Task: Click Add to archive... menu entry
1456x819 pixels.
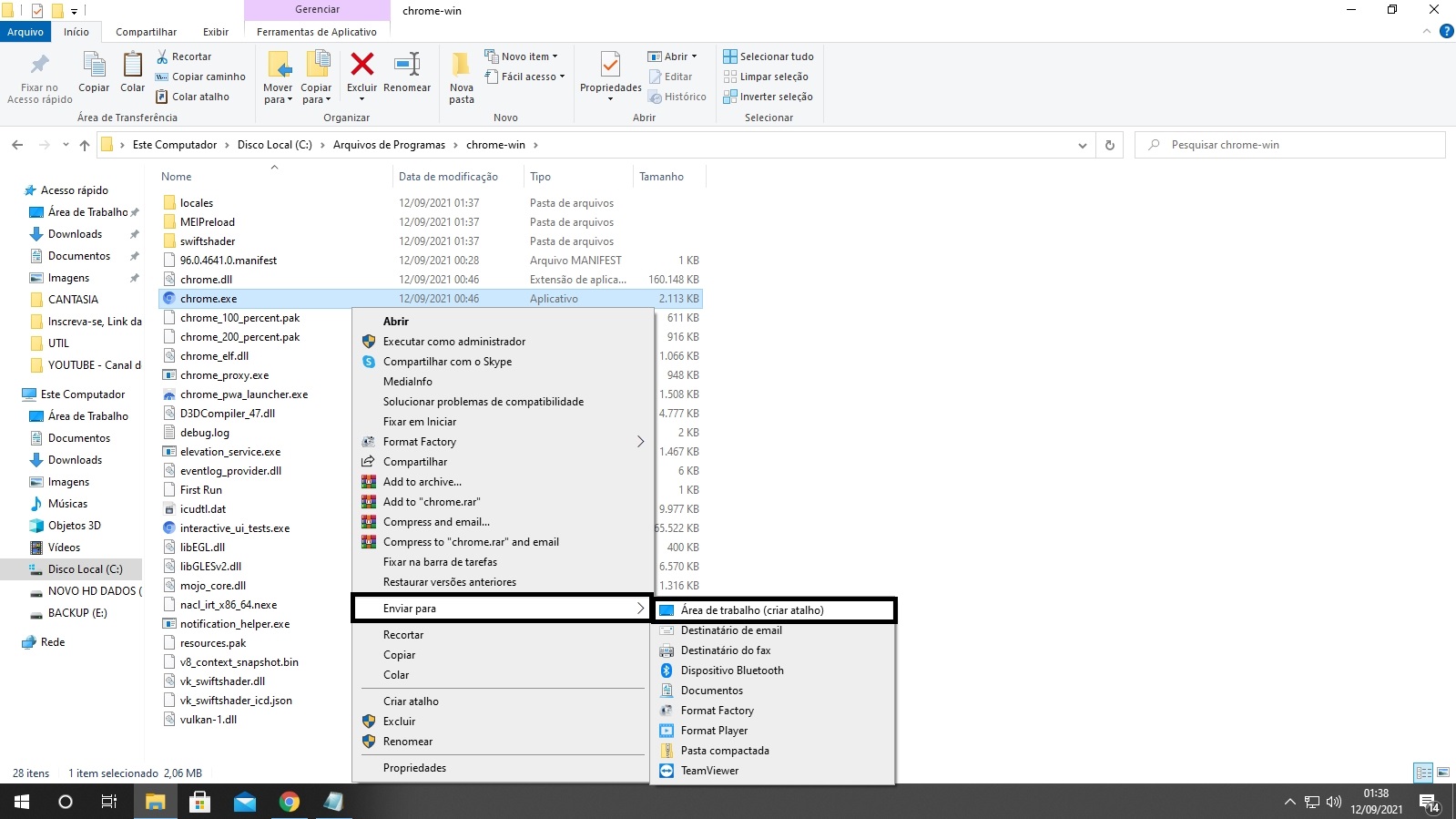Action: pos(423,482)
